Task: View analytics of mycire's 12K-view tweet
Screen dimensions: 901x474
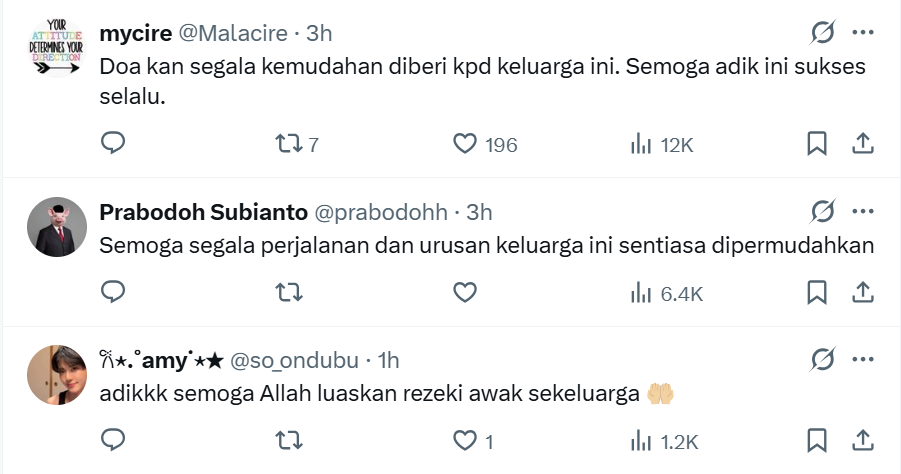Action: (641, 144)
